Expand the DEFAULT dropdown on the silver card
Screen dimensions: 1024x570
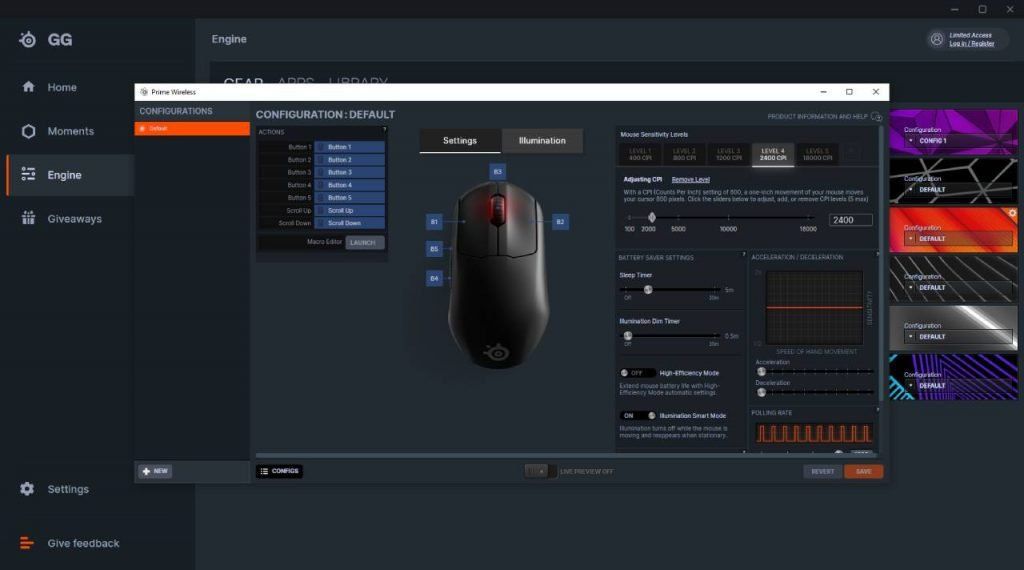pyautogui.click(x=959, y=336)
